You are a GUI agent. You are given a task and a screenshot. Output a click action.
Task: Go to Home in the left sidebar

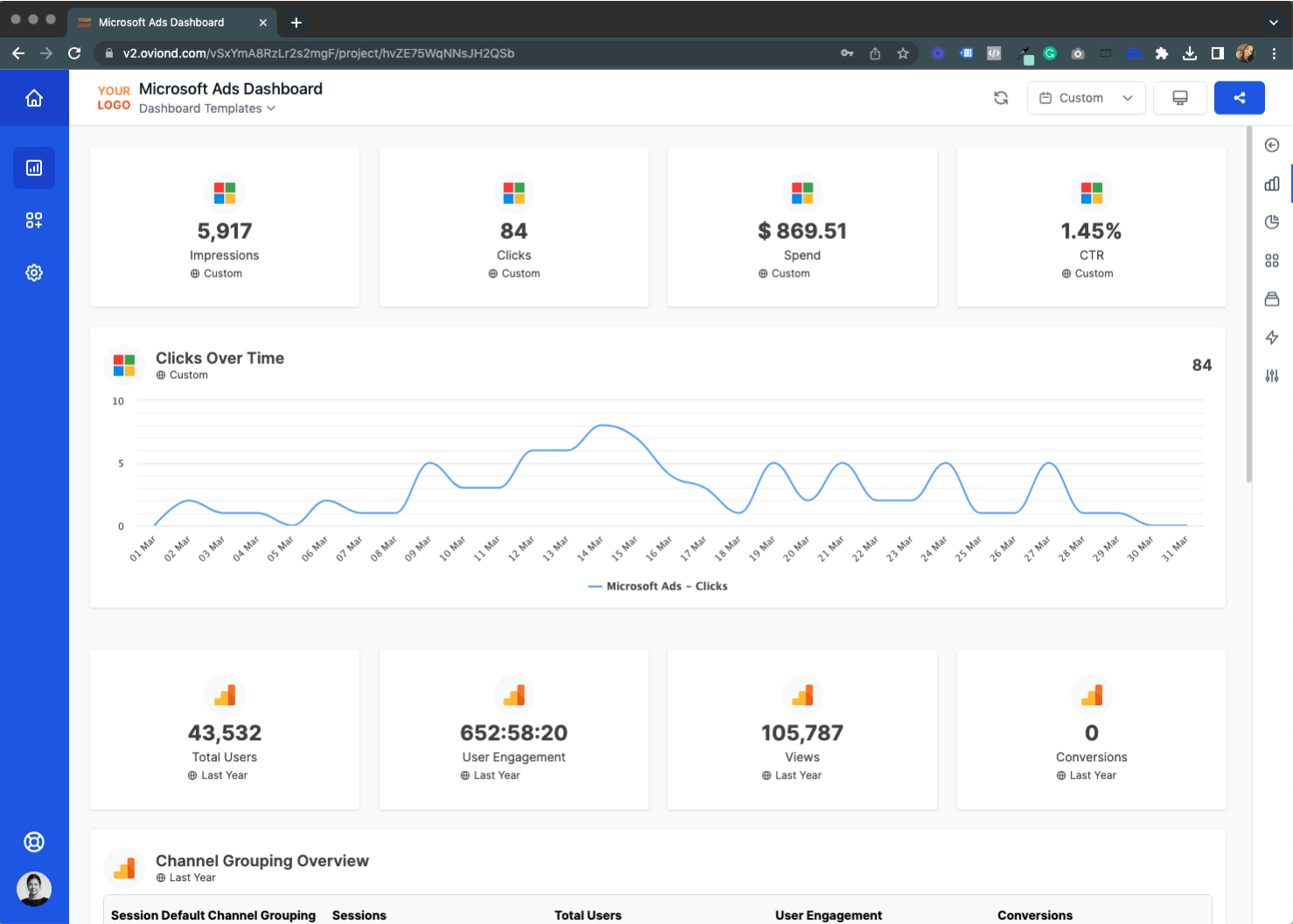tap(34, 97)
